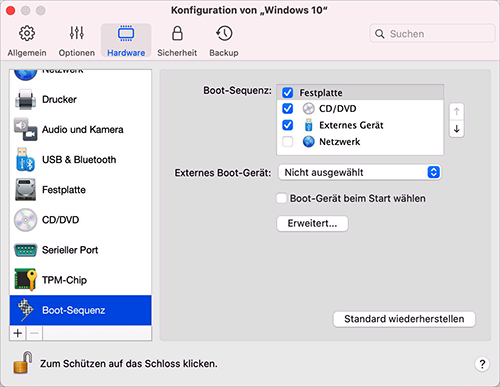500x387 pixels.
Task: Select the Netzwerk row text in boot list
Action: 340,142
